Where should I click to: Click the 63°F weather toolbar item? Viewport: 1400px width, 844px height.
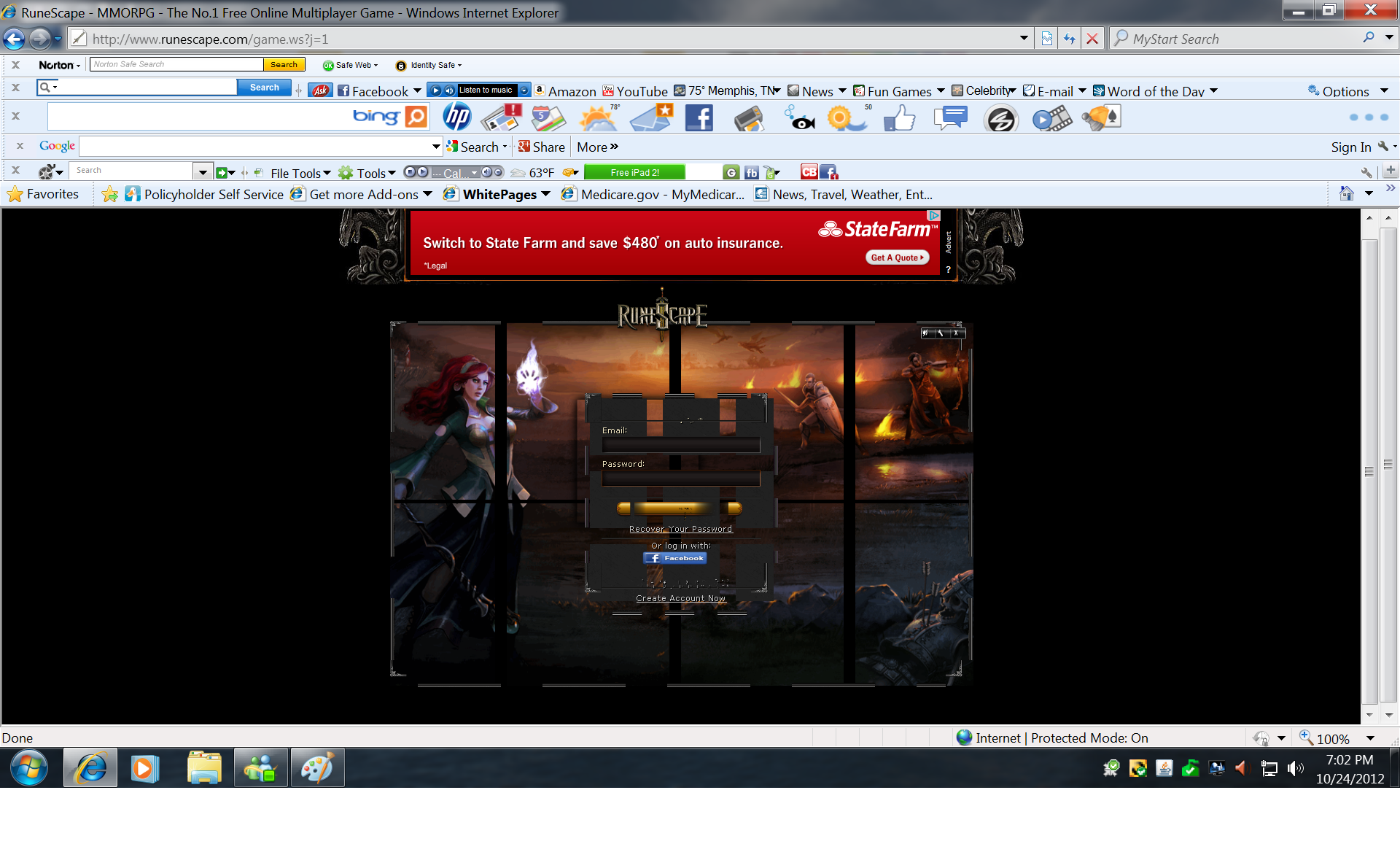[532, 173]
